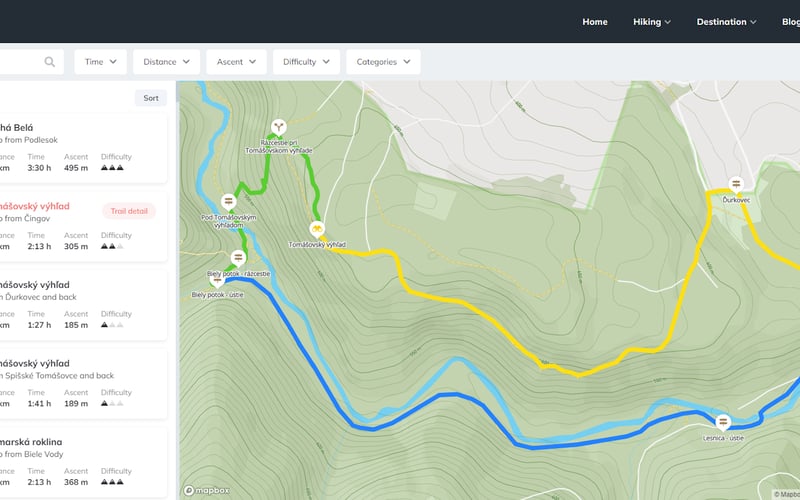Open the Trail detail button
Viewport: 800px width, 500px height.
coord(129,211)
